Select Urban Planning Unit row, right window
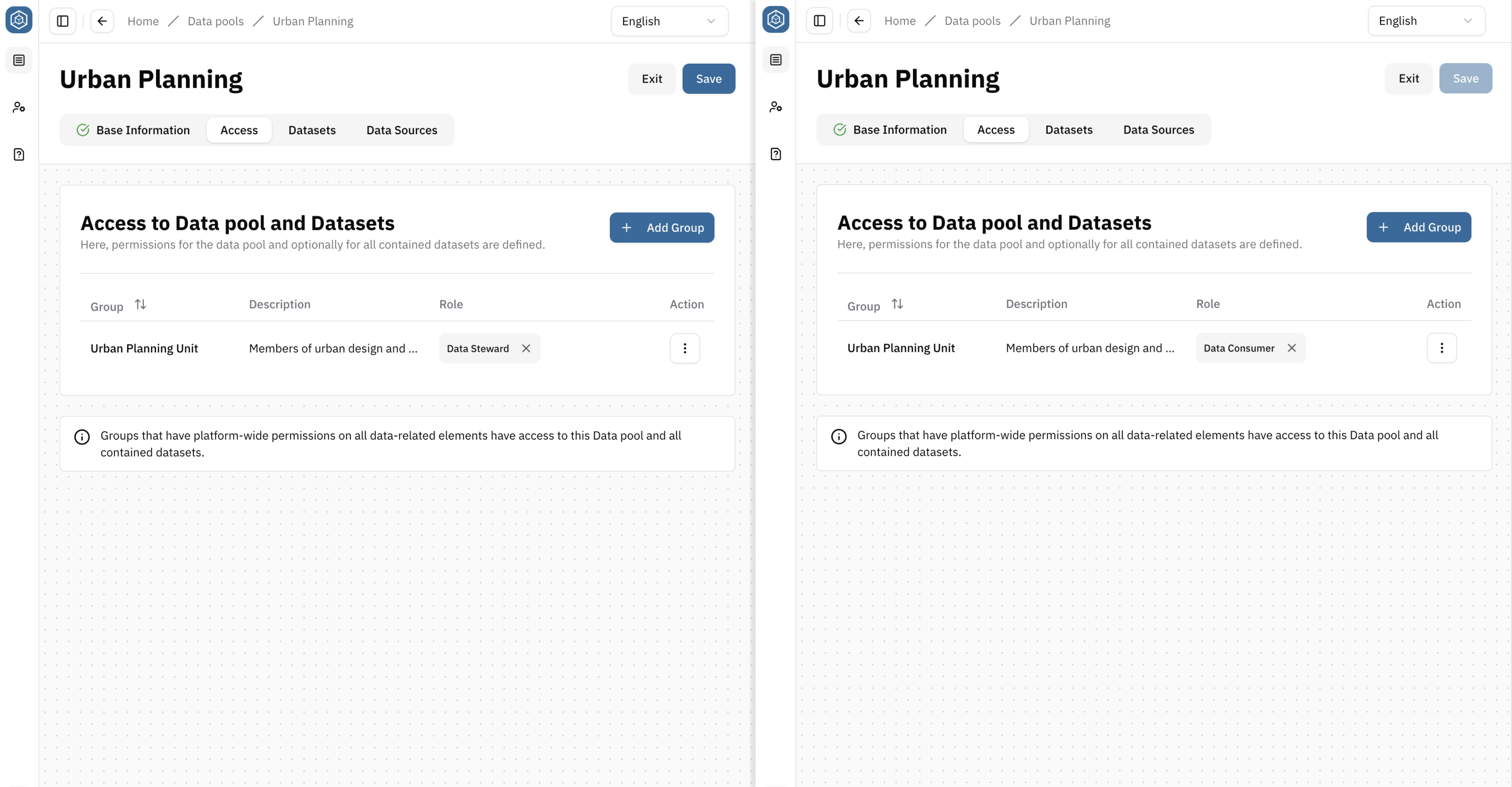 [1154, 348]
